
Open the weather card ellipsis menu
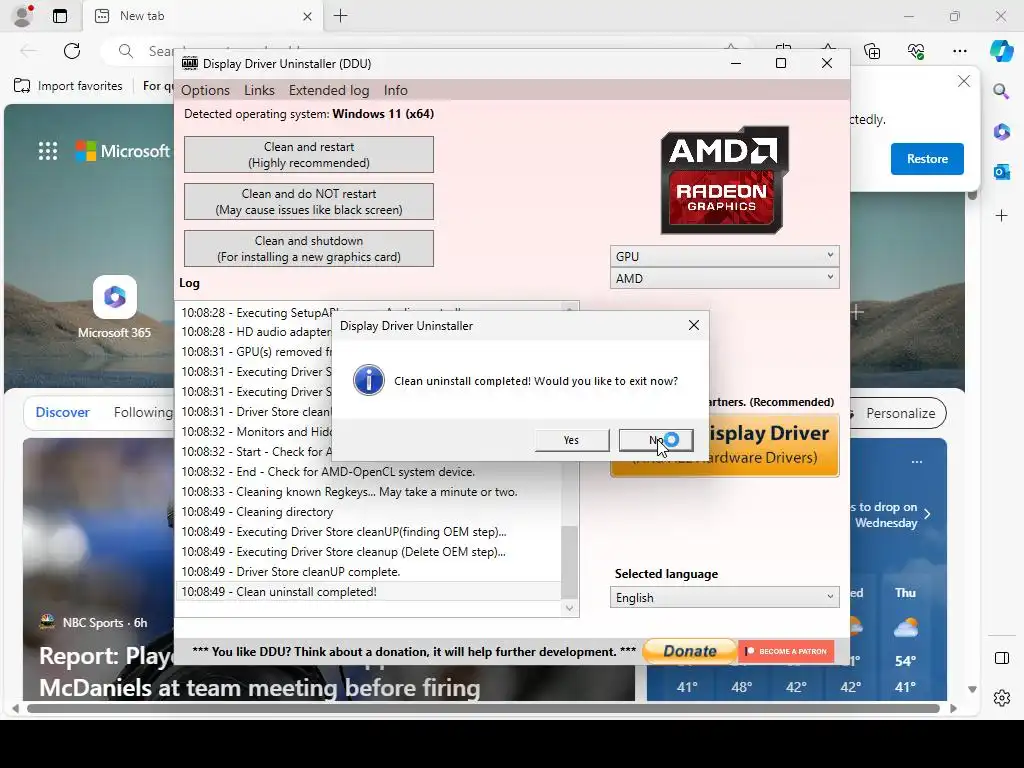(917, 462)
